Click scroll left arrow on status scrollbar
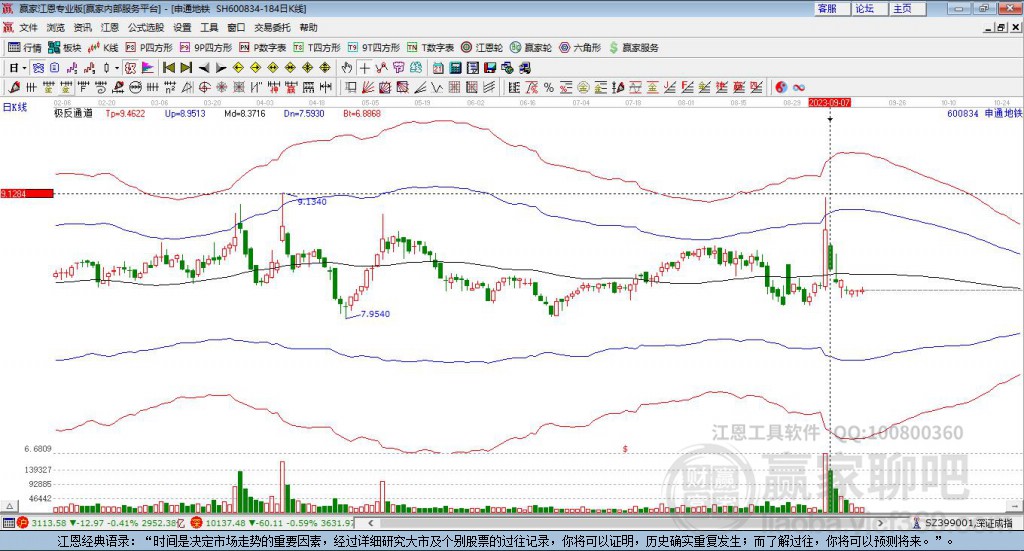This screenshot has height=551, width=1024. point(371,522)
